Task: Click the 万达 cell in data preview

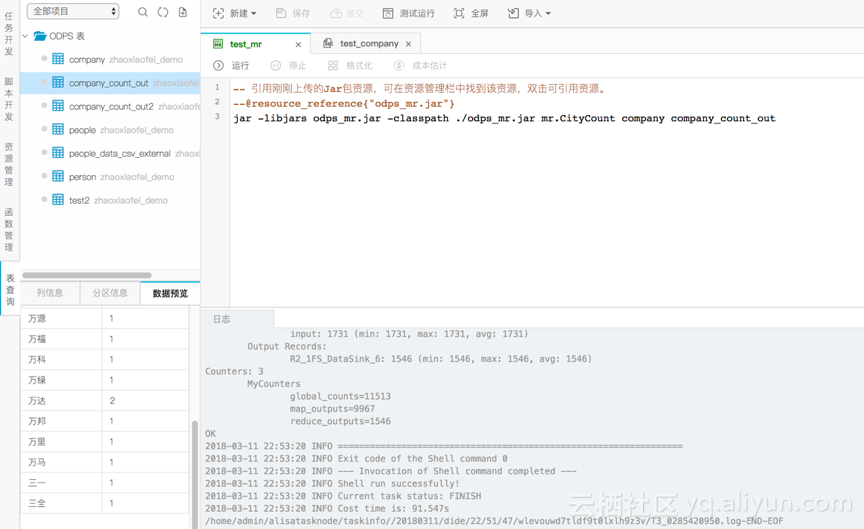Action: point(61,401)
